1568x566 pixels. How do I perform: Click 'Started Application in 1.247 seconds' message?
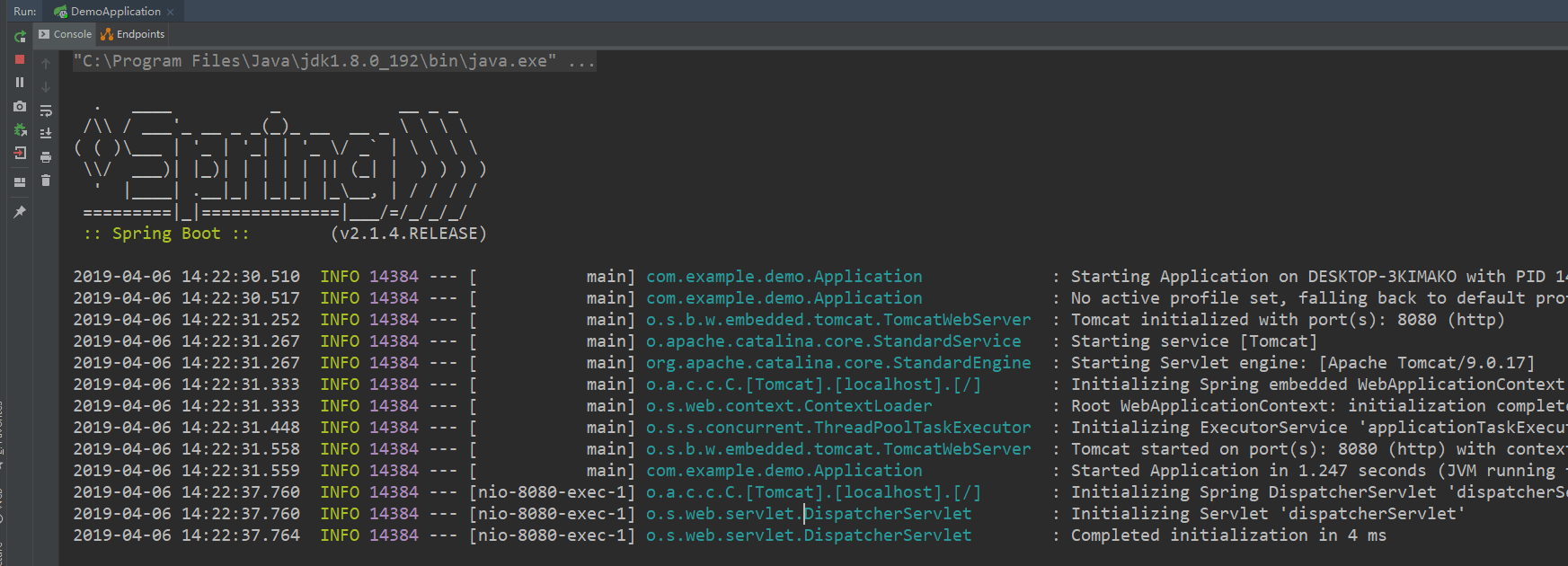[x=1318, y=471]
